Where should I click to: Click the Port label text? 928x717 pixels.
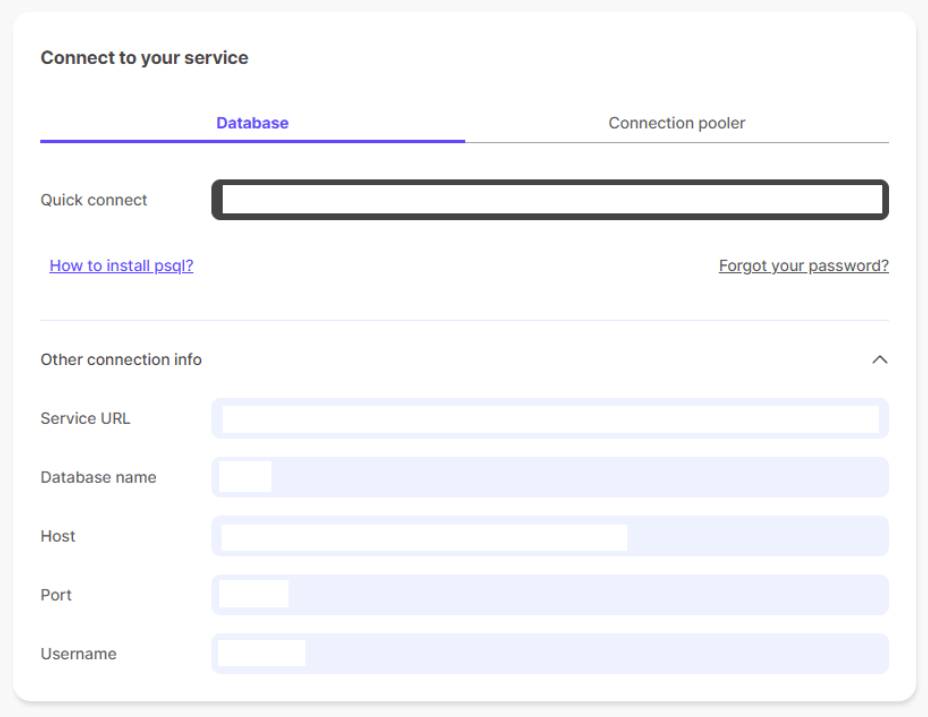[x=56, y=595]
